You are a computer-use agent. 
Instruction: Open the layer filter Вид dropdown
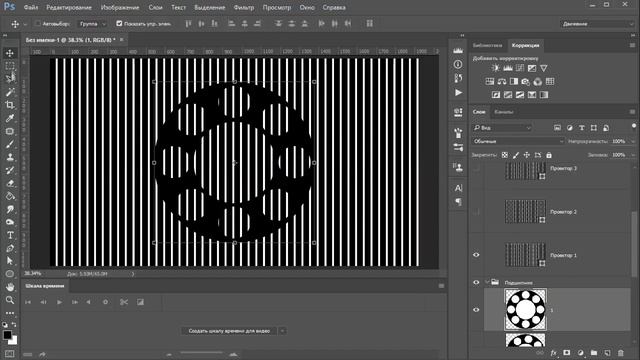coord(502,128)
